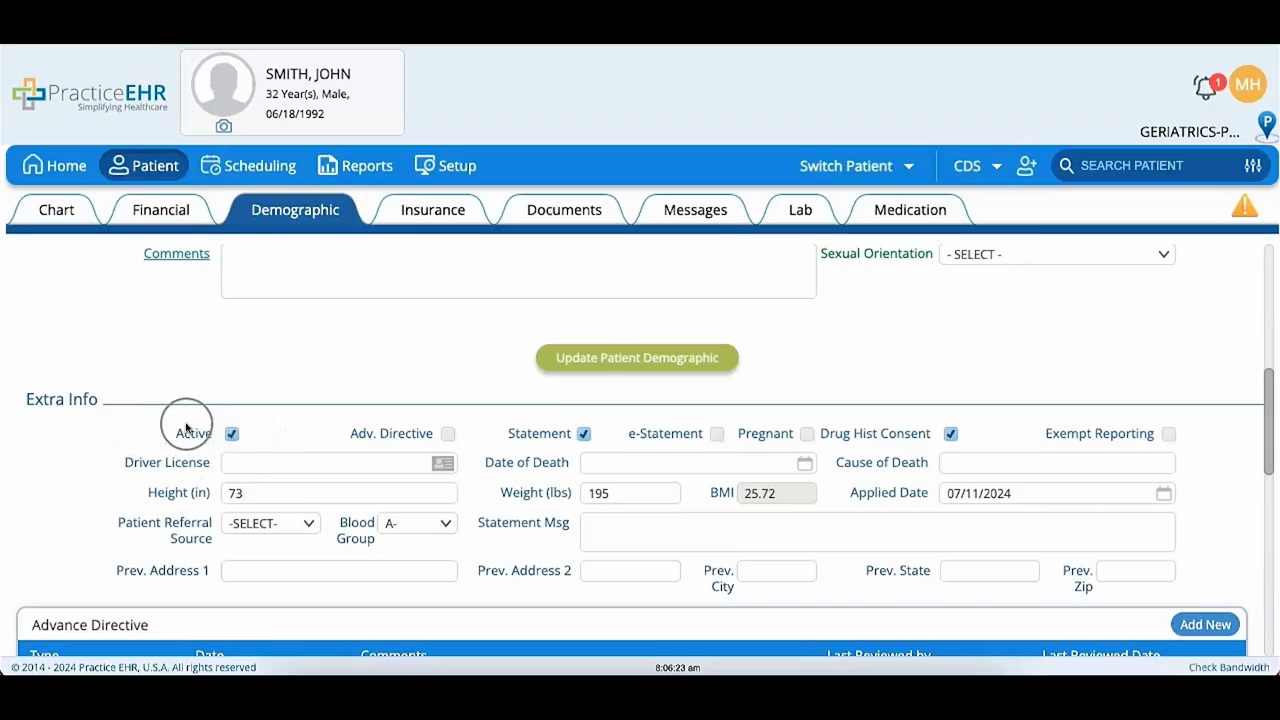Expand the Switch Patient dropdown

[x=857, y=166]
